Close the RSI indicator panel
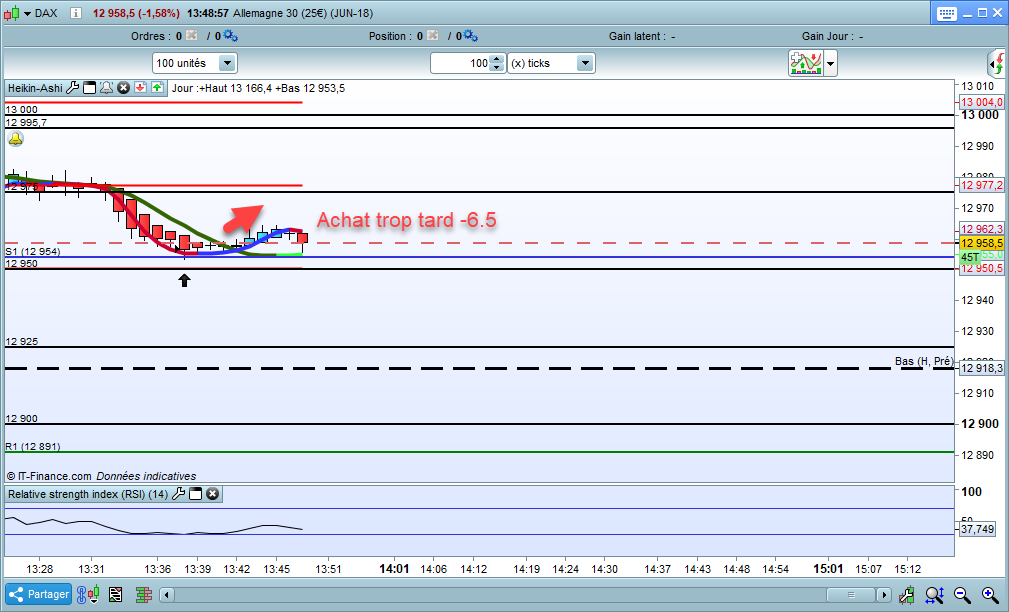The height and width of the screenshot is (612, 1009). 212,494
